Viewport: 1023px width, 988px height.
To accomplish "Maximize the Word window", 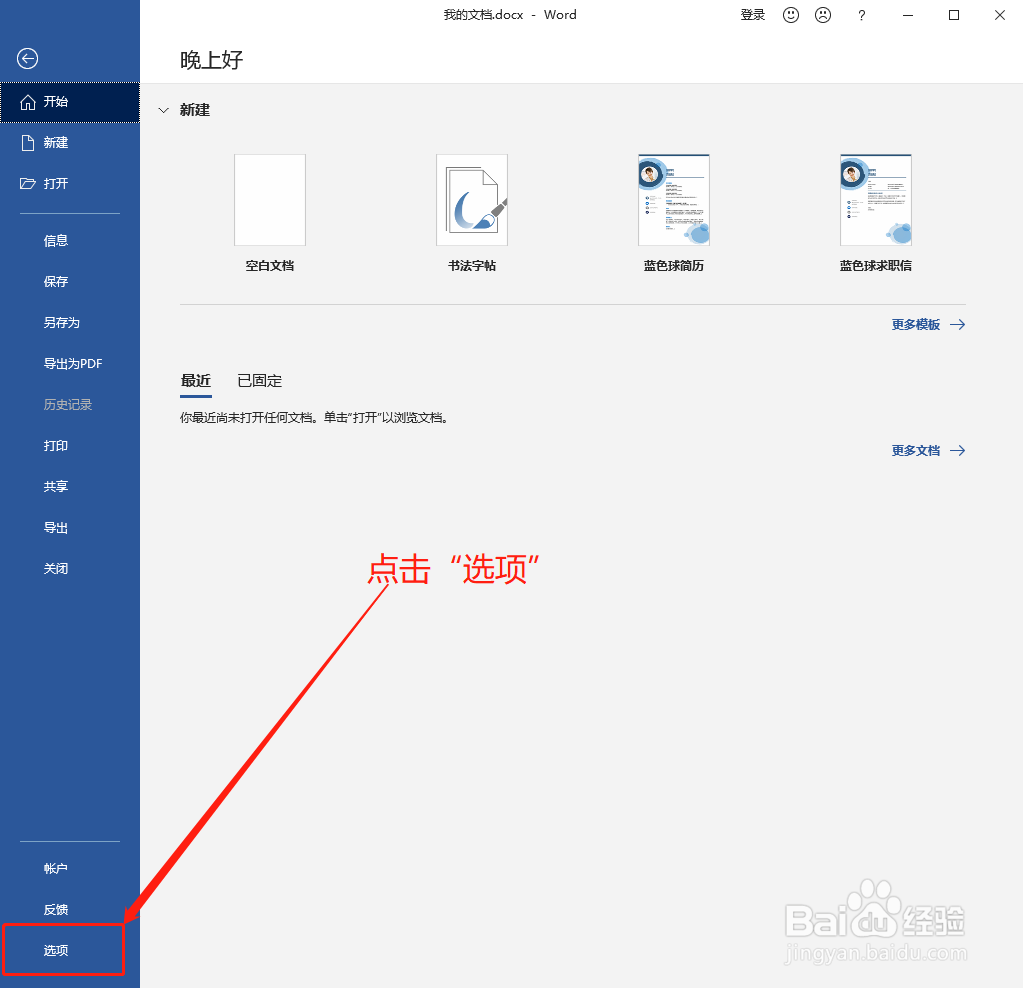I will [954, 15].
